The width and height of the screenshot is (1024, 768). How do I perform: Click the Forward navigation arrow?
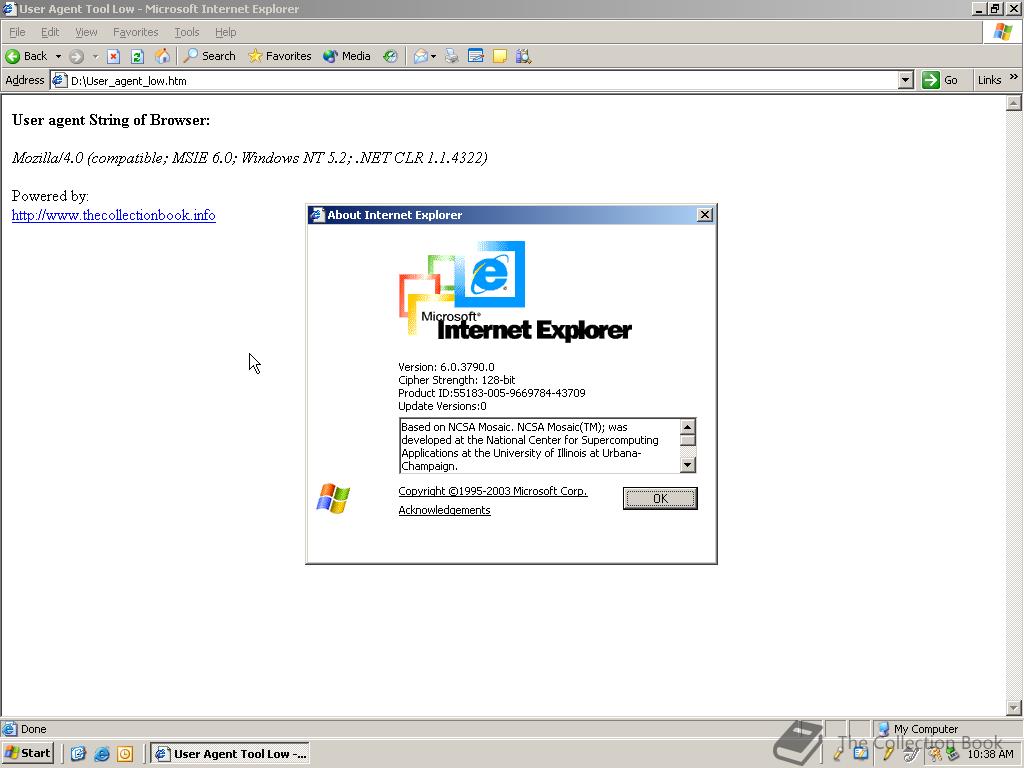pyautogui.click(x=76, y=56)
